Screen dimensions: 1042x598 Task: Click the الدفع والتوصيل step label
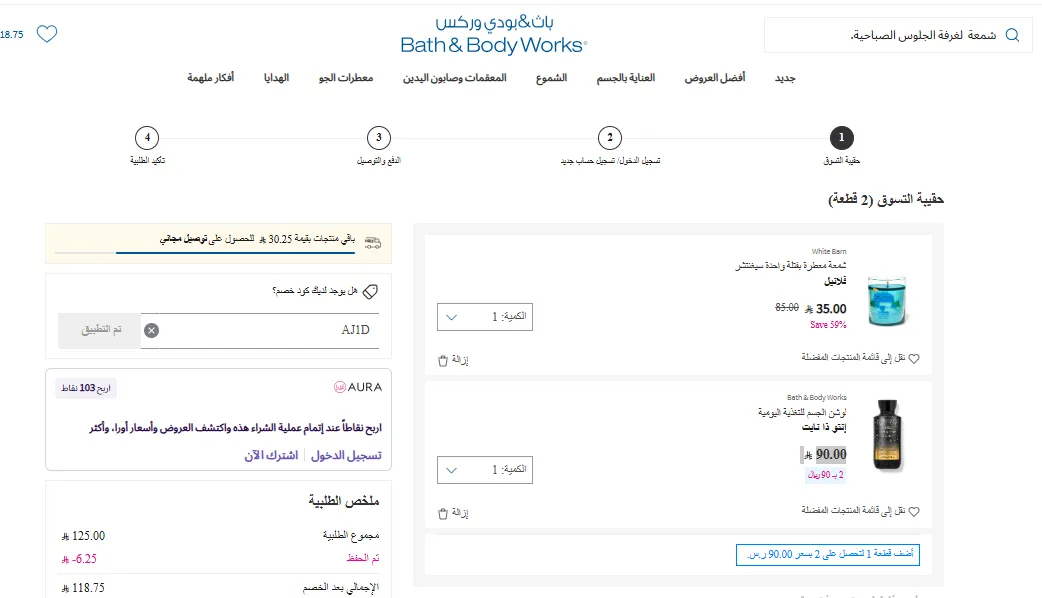click(379, 161)
